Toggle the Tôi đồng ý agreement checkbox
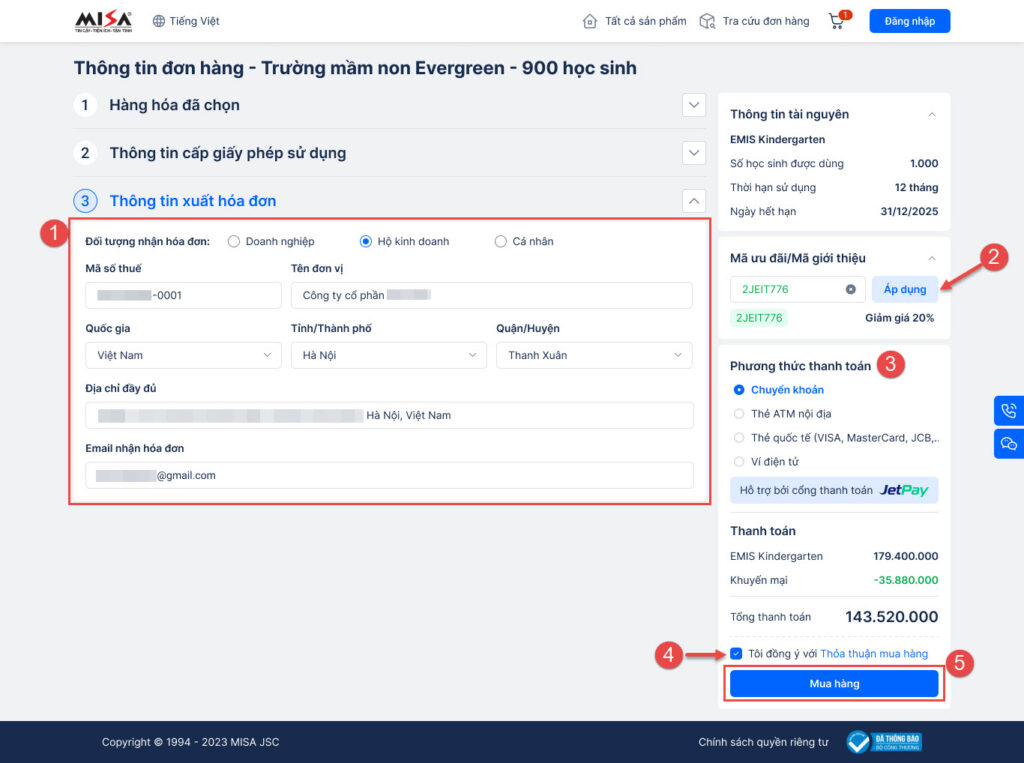 737,653
